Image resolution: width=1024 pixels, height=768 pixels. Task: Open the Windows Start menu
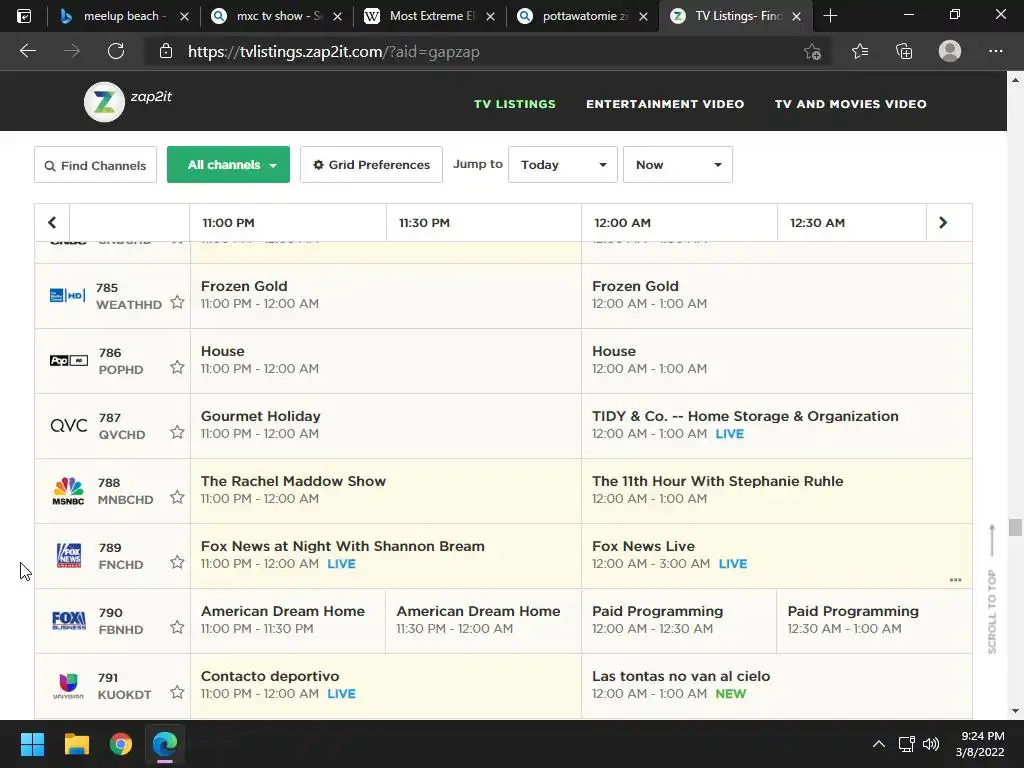32,744
